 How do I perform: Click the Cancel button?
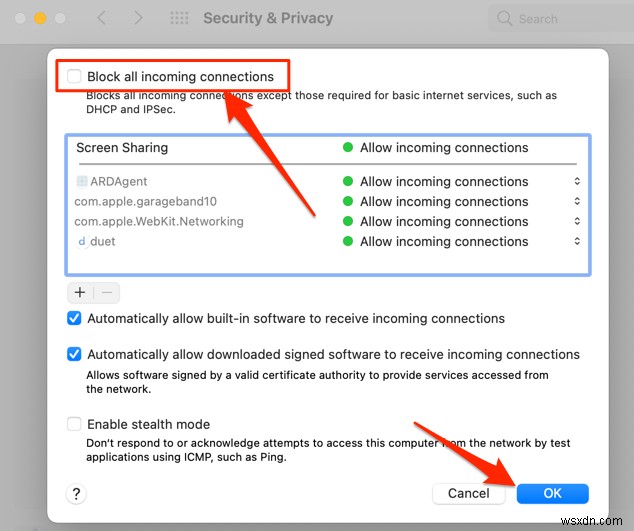(469, 493)
